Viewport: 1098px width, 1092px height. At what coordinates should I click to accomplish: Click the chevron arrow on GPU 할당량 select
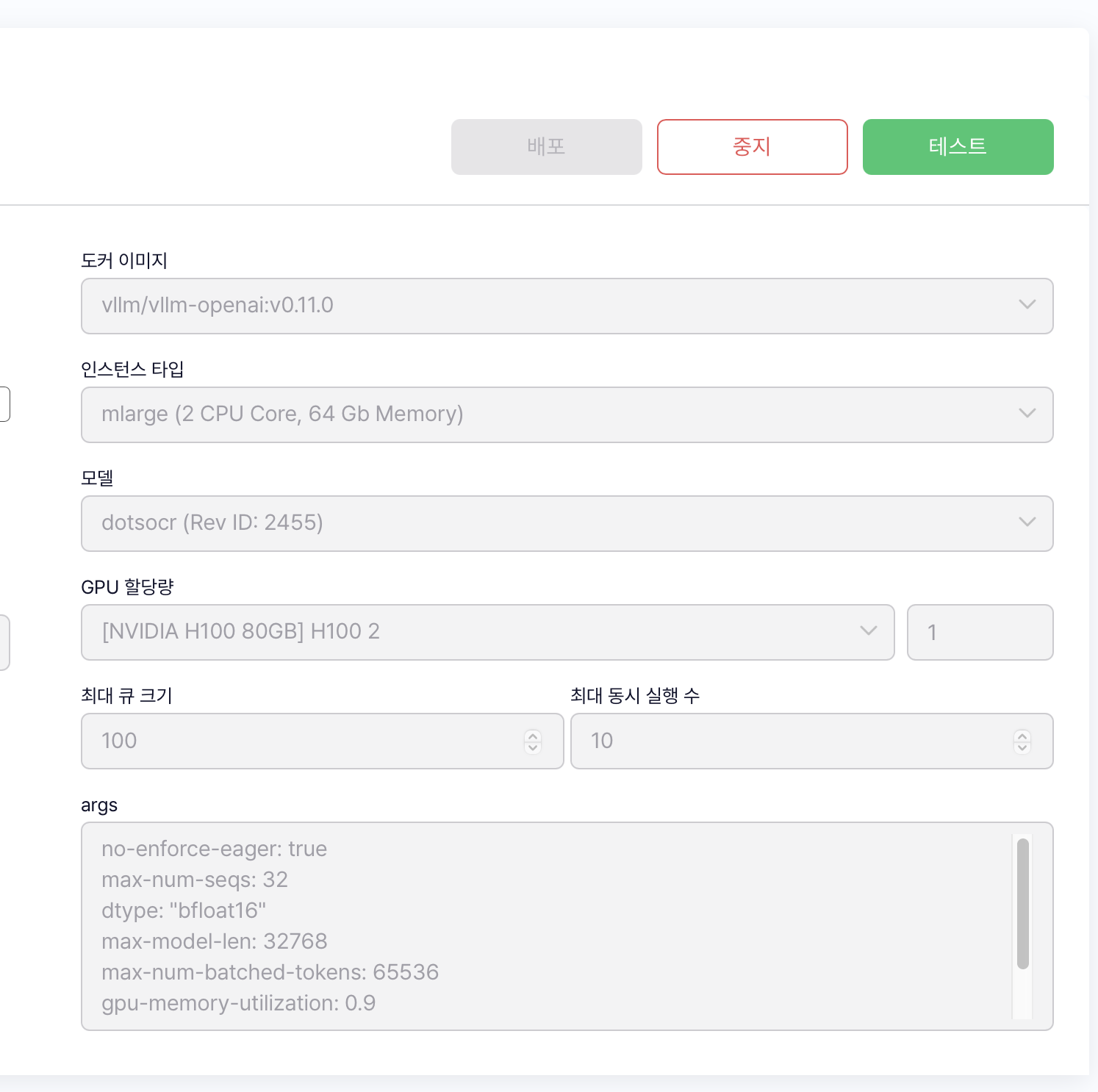(869, 631)
